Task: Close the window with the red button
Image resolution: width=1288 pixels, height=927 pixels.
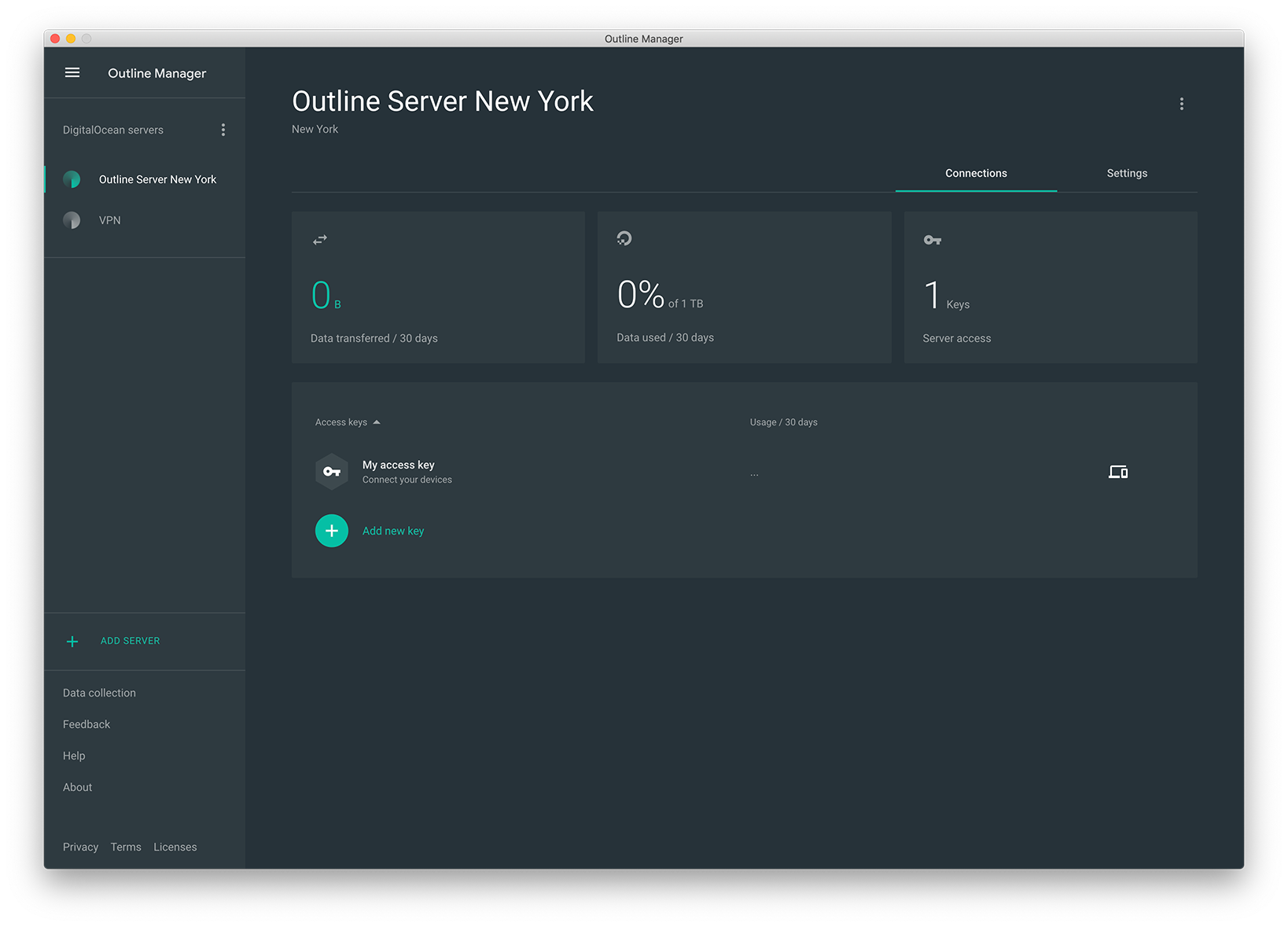Action: (55, 39)
